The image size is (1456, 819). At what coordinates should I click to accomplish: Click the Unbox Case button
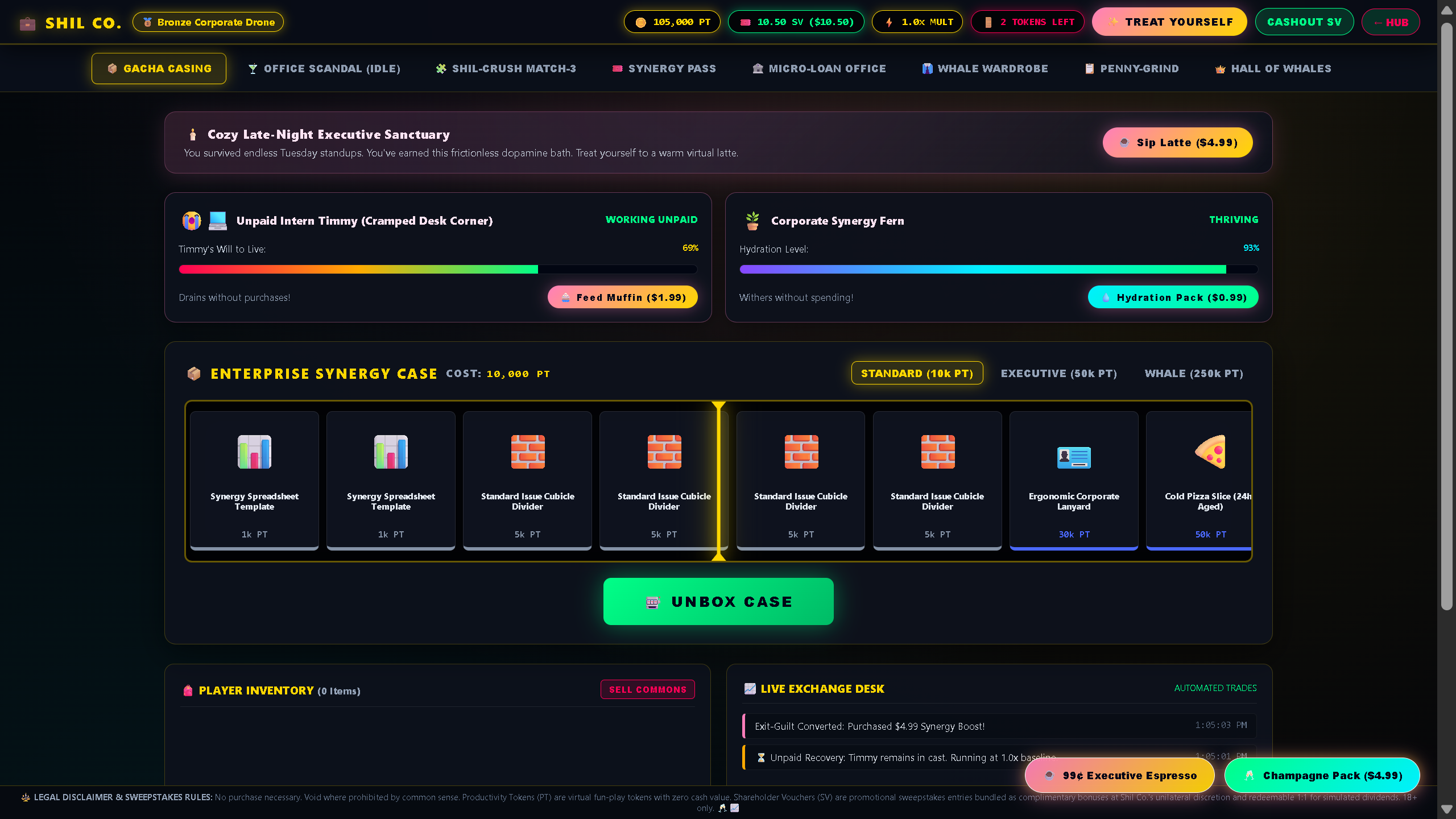tap(718, 601)
